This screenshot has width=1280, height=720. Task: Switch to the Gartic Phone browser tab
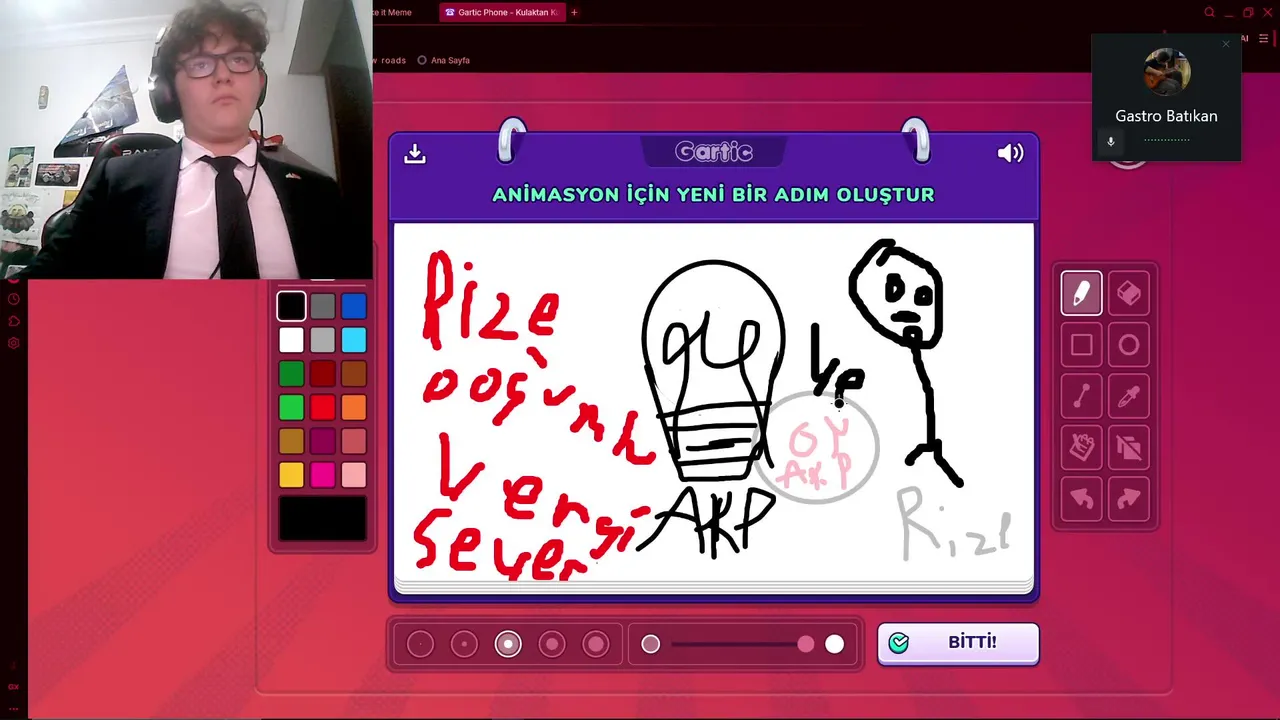click(x=505, y=12)
